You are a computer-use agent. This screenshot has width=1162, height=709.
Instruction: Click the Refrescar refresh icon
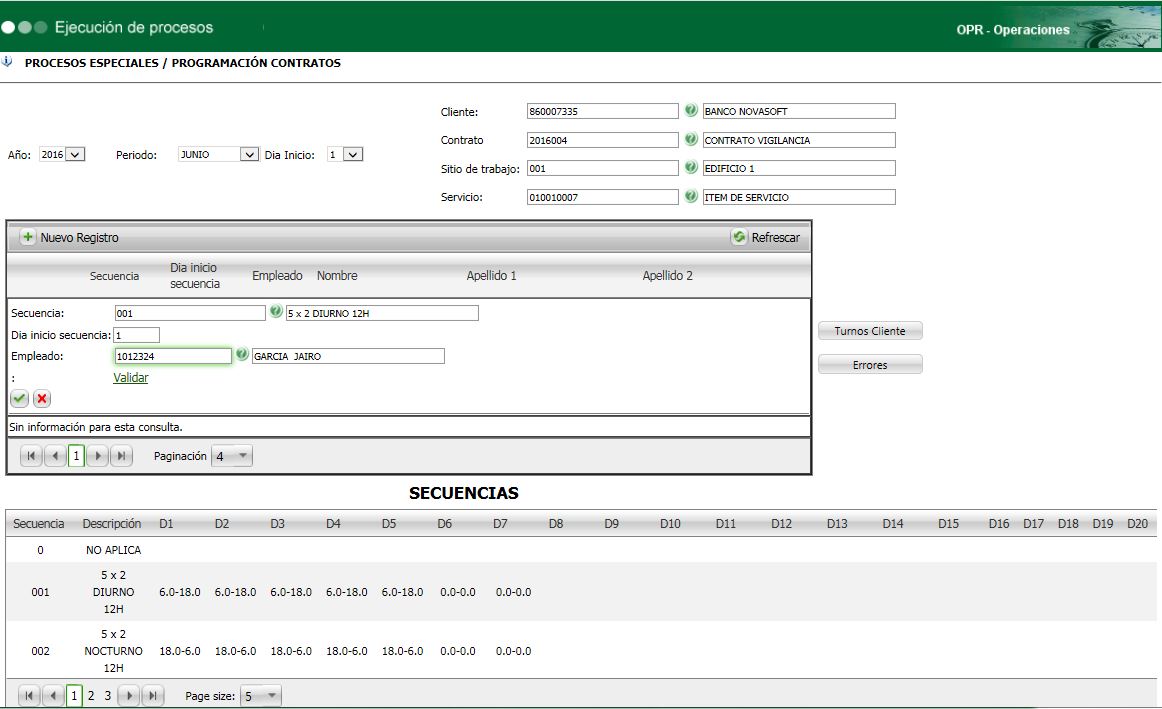click(x=739, y=237)
